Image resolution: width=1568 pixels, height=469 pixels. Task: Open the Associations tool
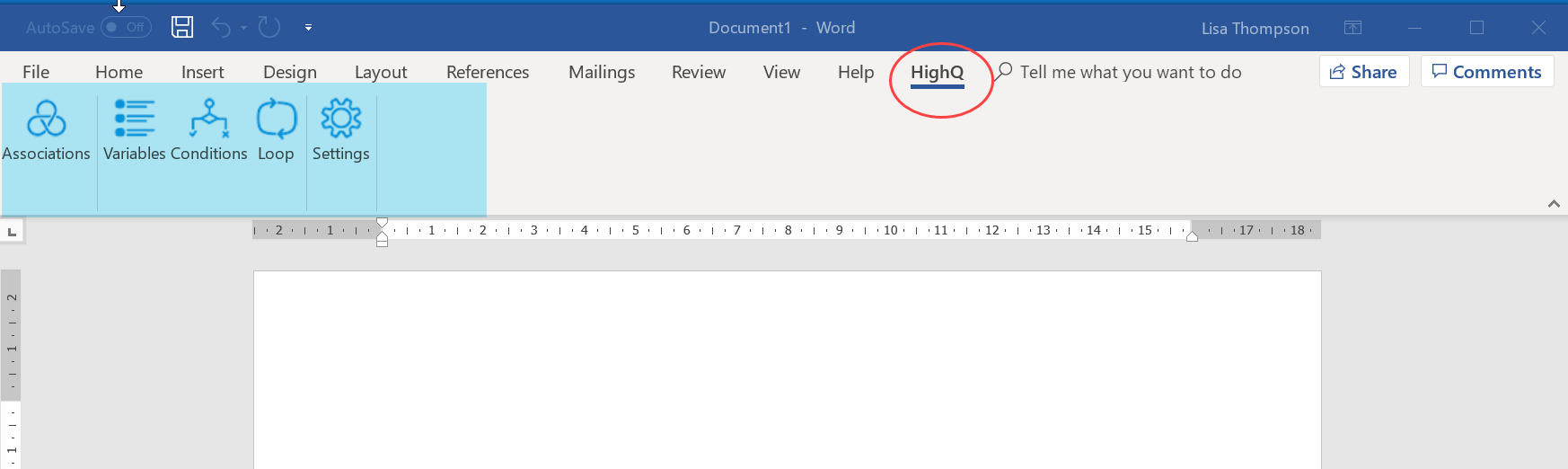coord(46,130)
